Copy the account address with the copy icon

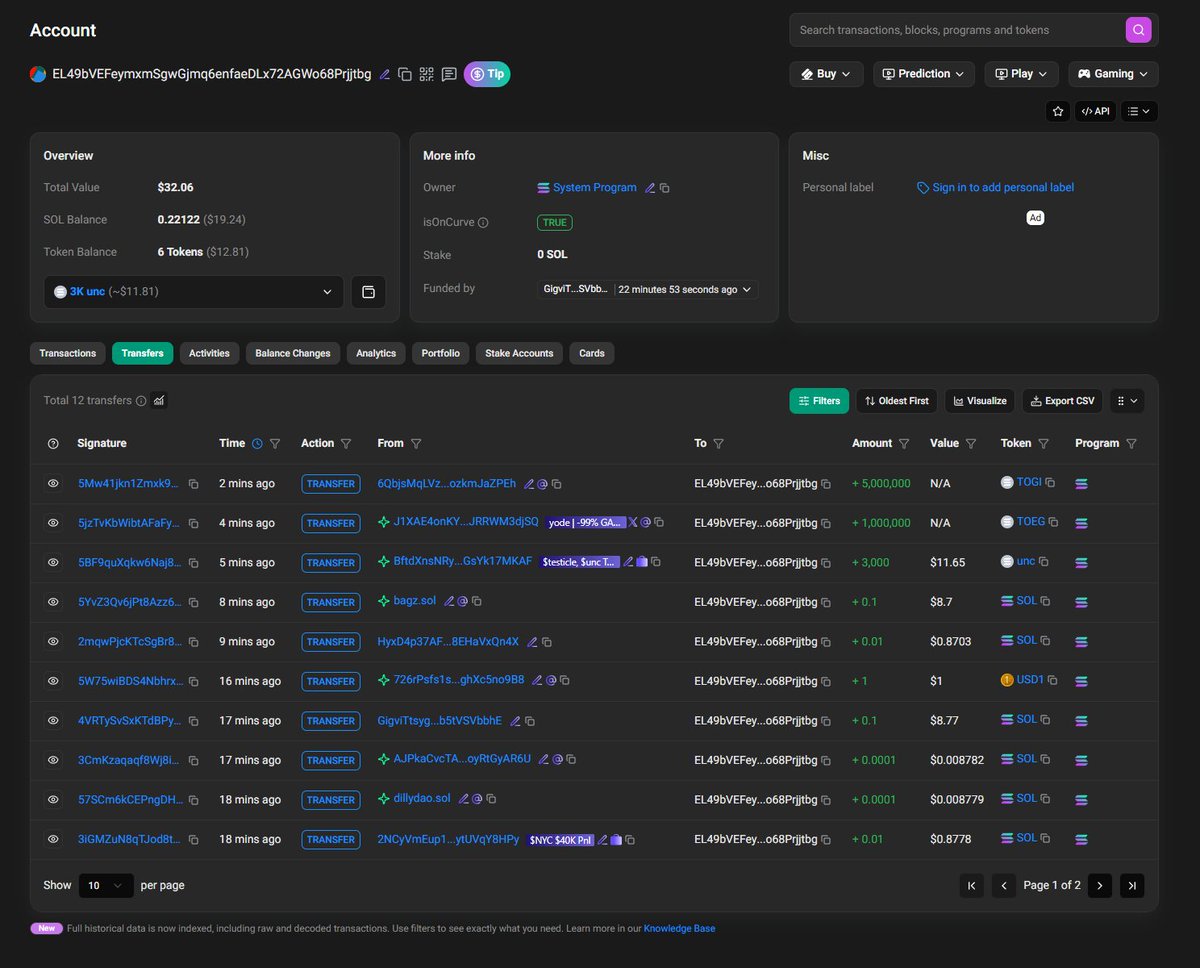click(x=405, y=74)
